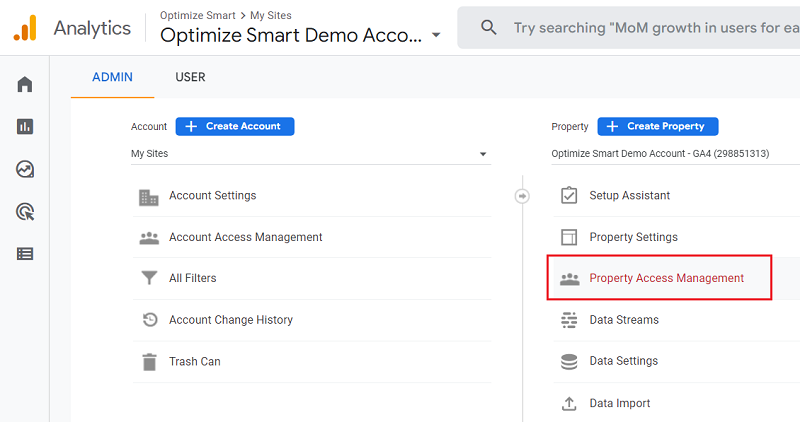
Task: Click the Account Change History clock icon
Action: 149,319
